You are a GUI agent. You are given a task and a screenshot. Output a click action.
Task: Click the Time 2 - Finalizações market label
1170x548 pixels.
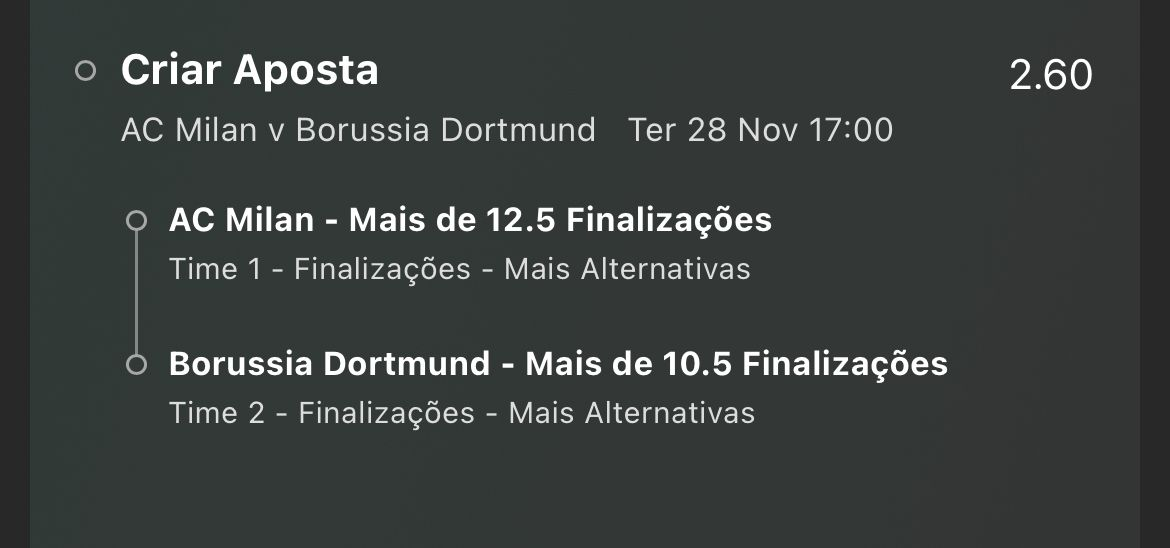click(322, 413)
